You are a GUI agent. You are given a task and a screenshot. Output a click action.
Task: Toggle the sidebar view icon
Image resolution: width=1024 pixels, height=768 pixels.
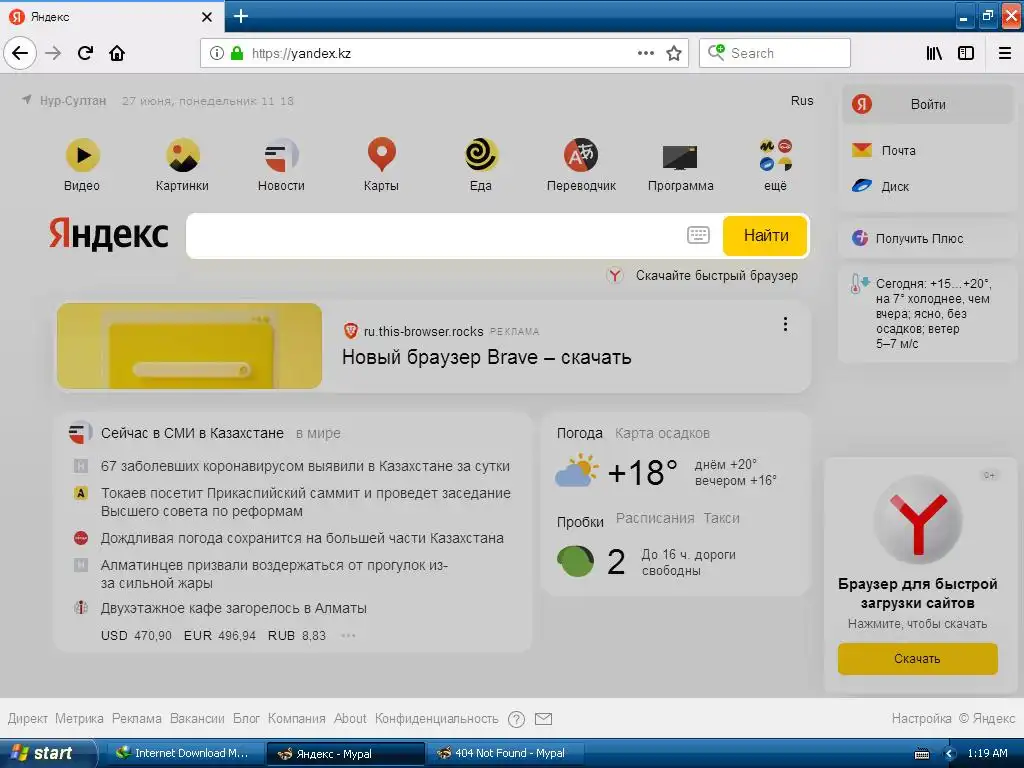point(966,53)
